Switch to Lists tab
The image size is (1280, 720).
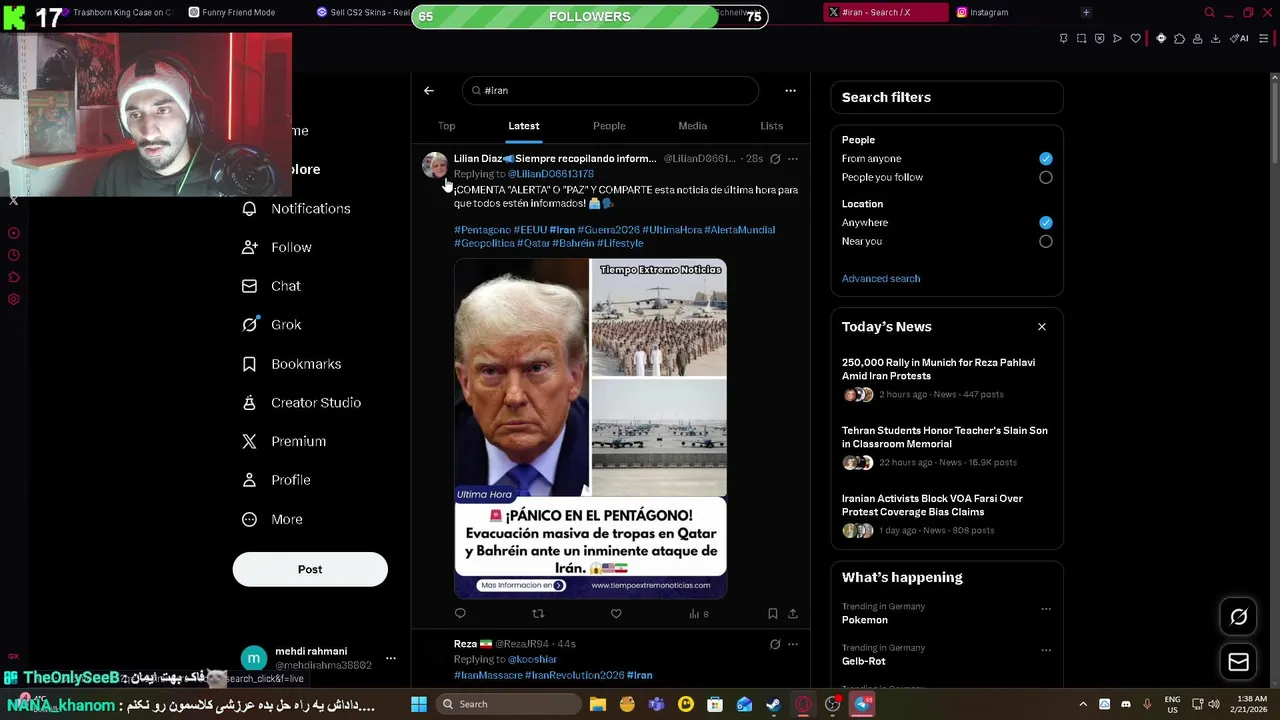click(771, 126)
